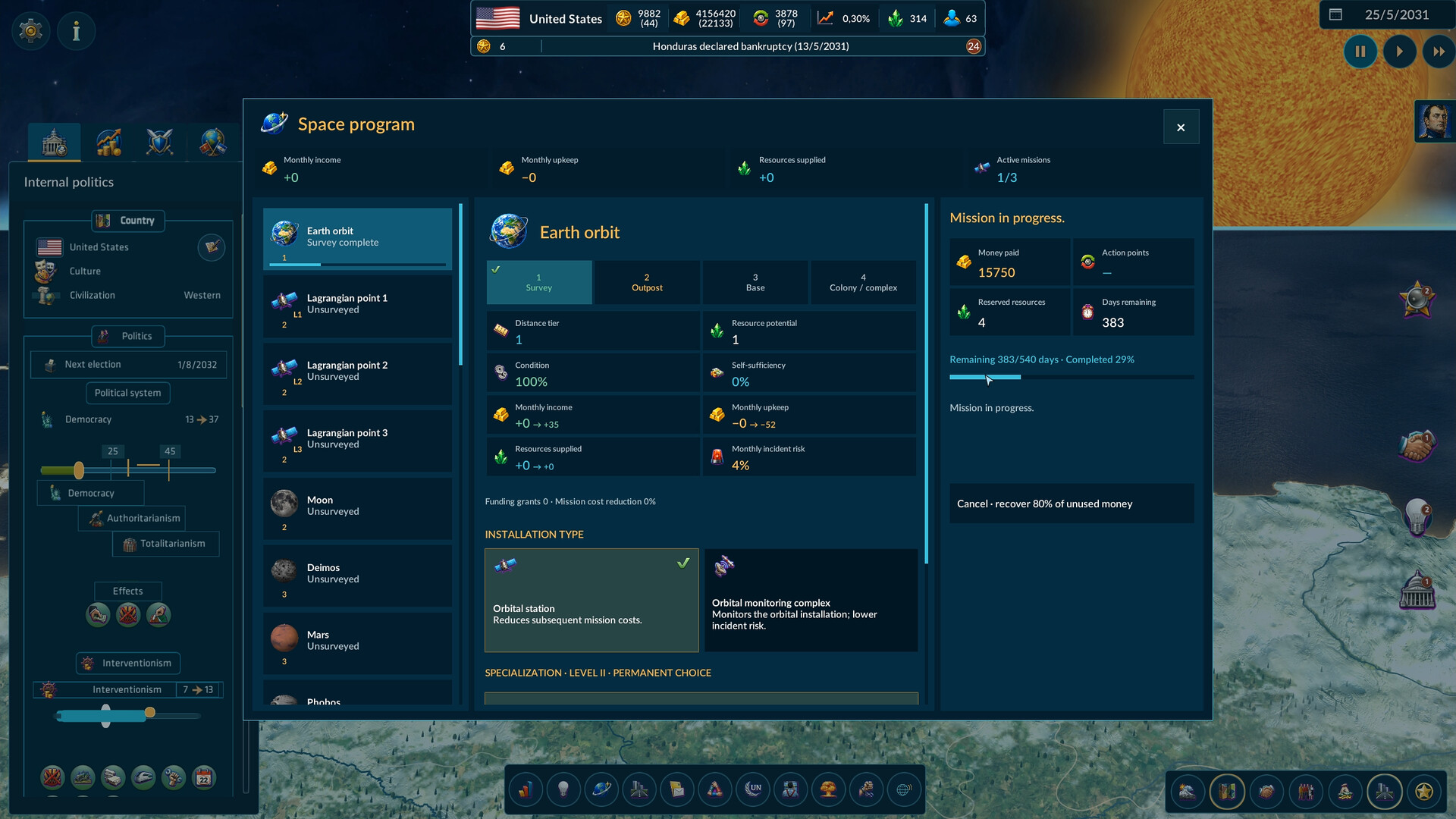Viewport: 1456px width, 819px height.
Task: Click the Authoritarianism option
Action: pos(132,519)
